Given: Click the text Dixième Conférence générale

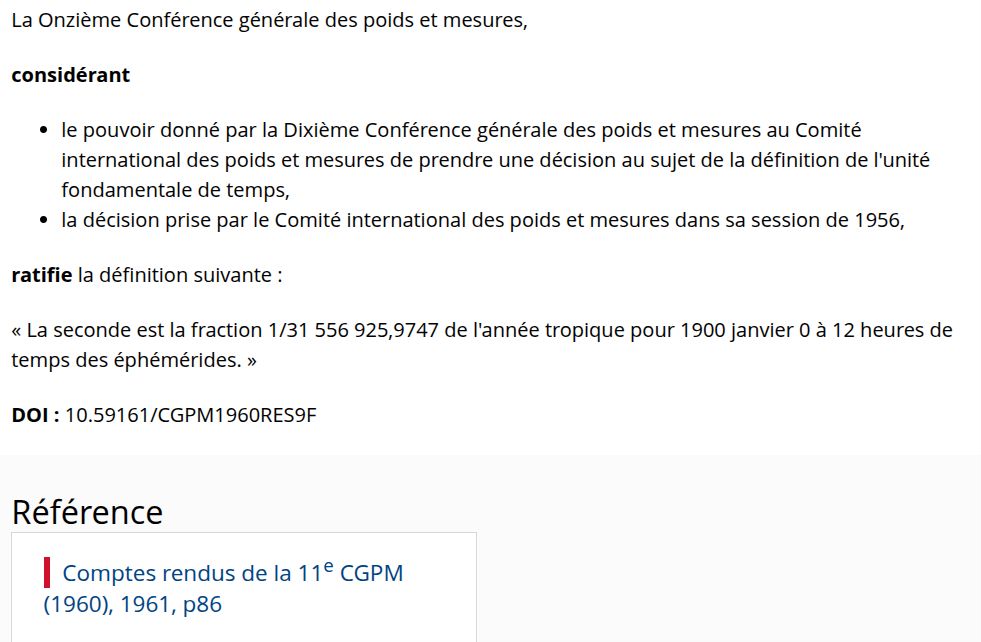Looking at the screenshot, I should click(x=420, y=130).
